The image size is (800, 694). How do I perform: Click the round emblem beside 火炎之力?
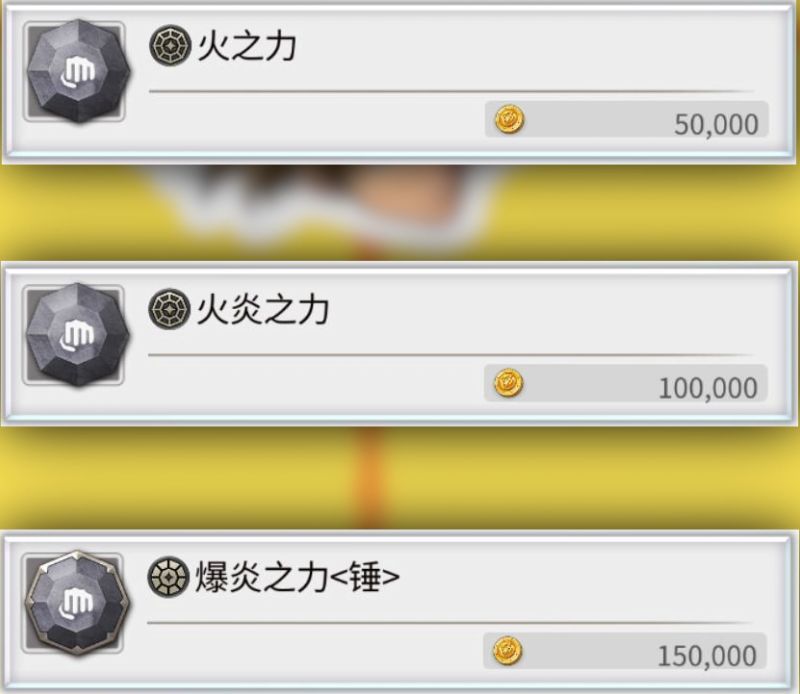(x=169, y=309)
